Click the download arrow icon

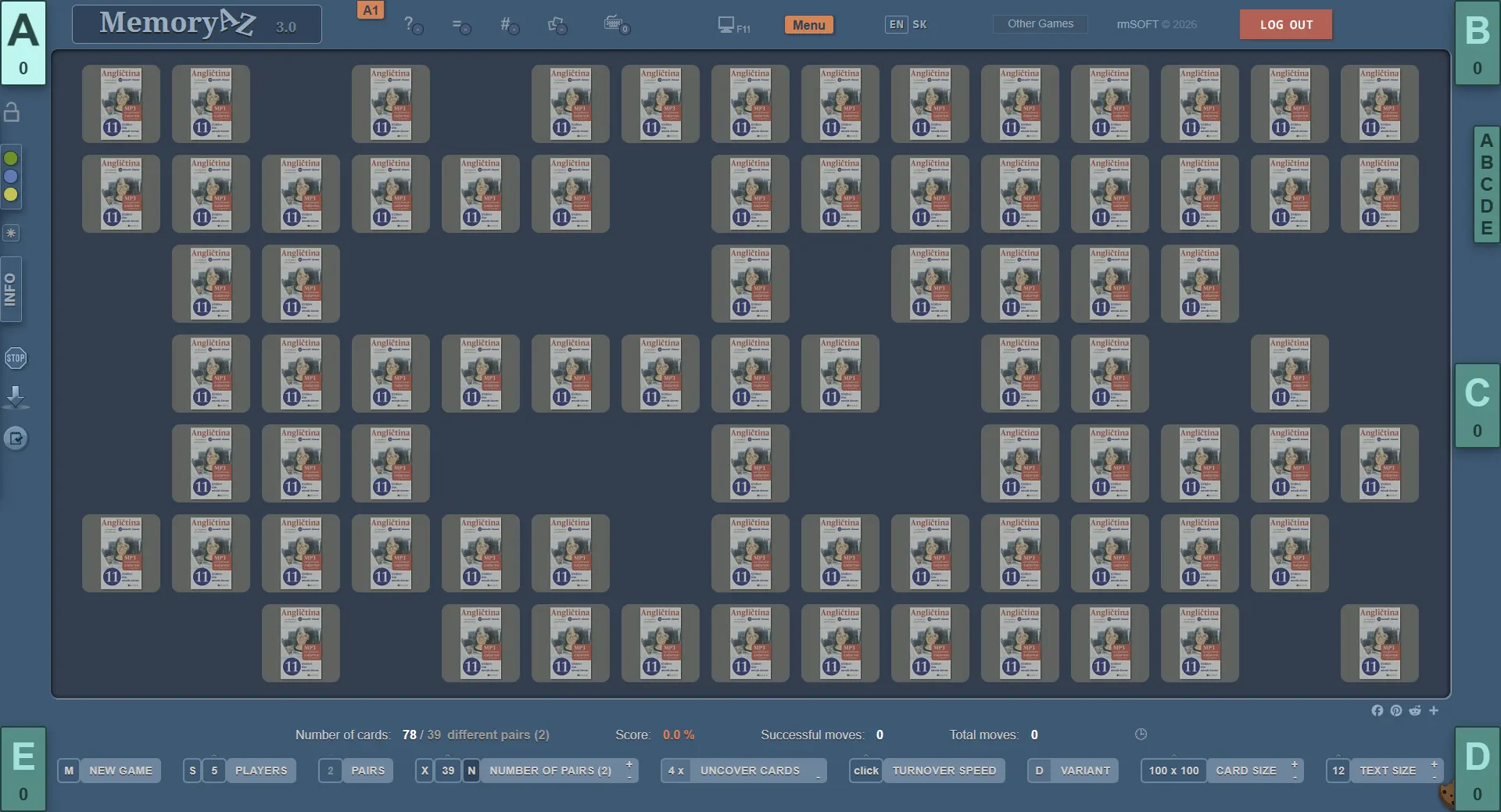click(16, 397)
